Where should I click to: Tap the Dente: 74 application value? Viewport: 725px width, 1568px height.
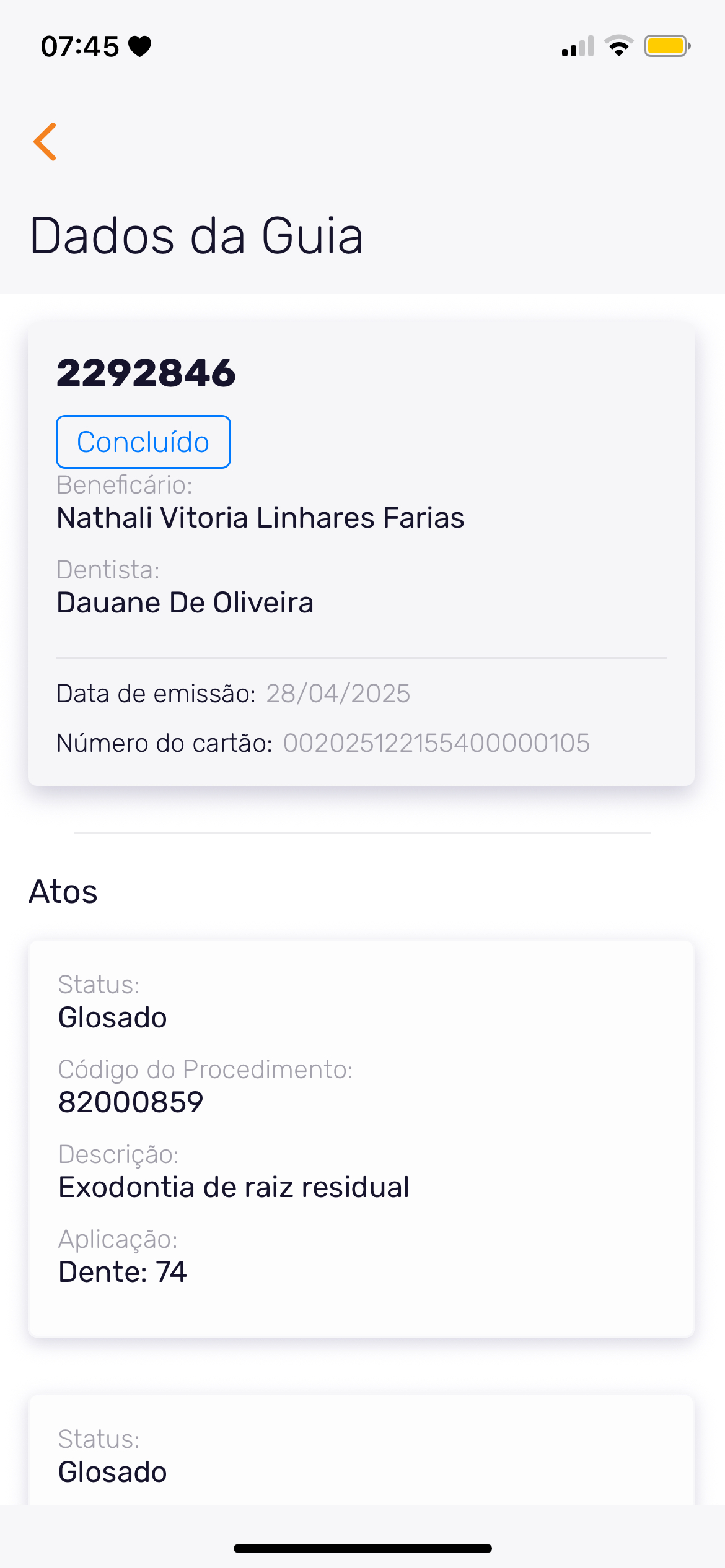click(123, 1272)
